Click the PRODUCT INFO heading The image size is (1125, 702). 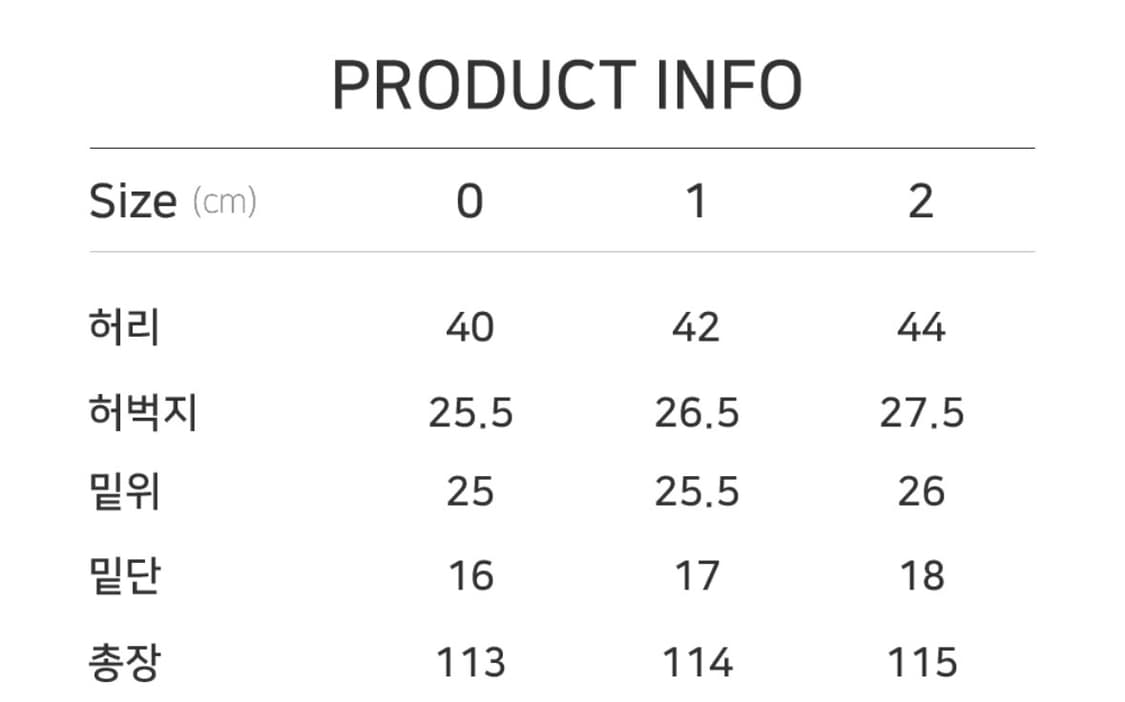click(566, 85)
